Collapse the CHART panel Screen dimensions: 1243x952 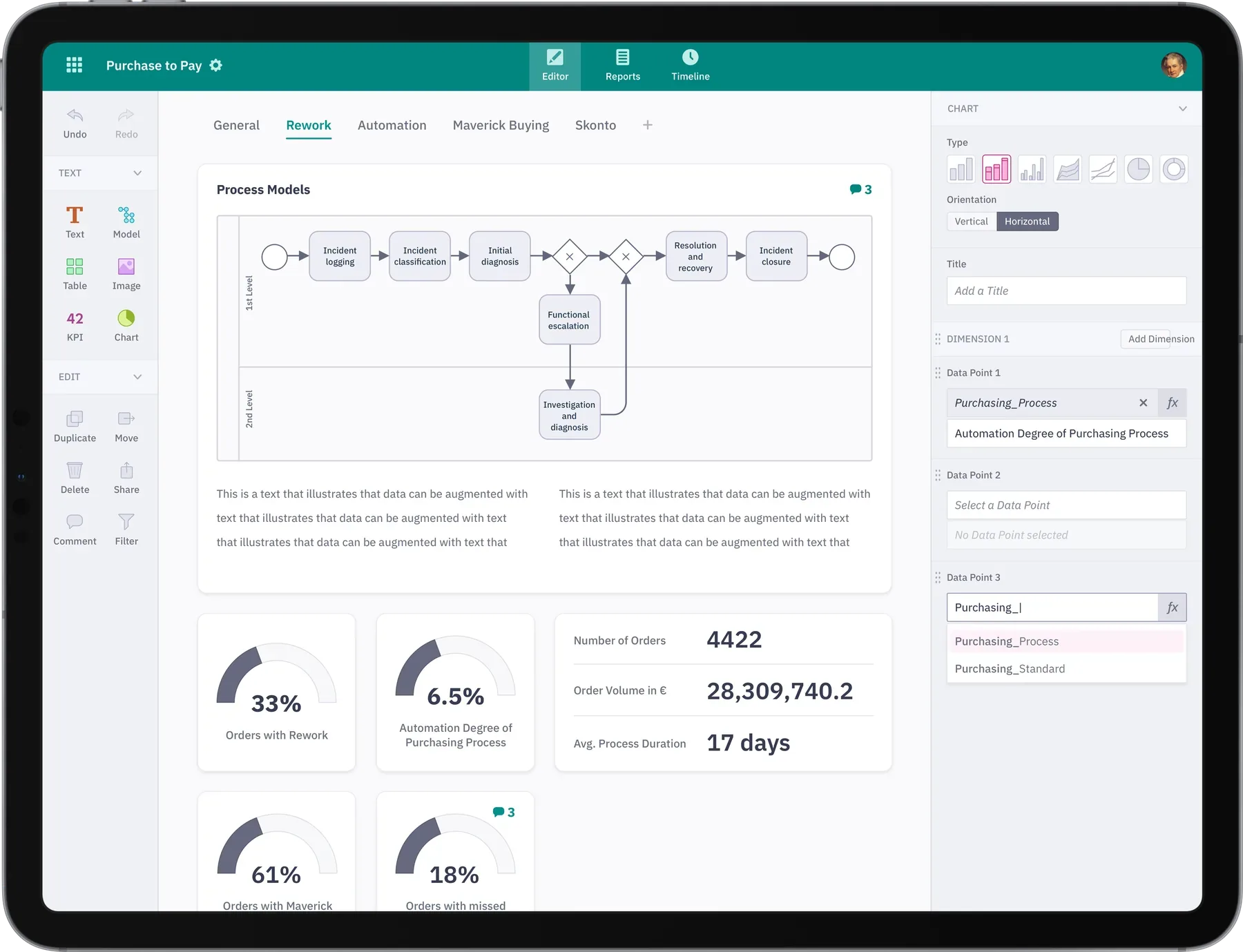[x=1182, y=109]
